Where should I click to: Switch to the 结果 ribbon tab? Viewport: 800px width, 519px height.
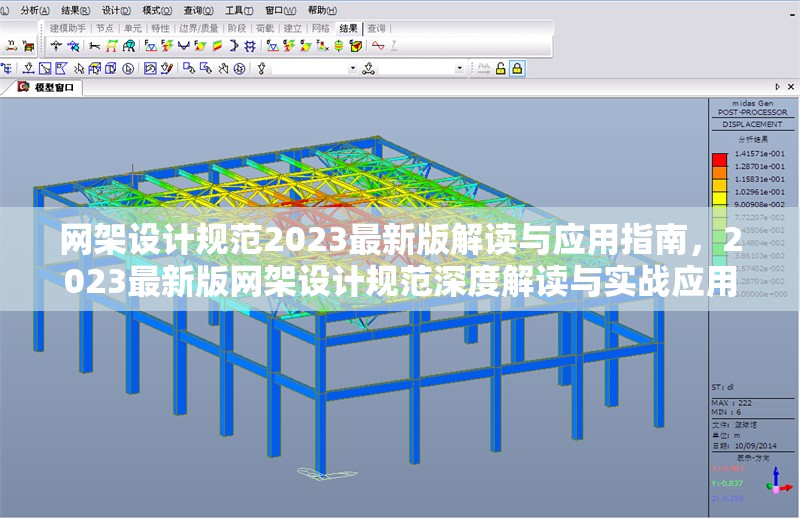(x=348, y=28)
